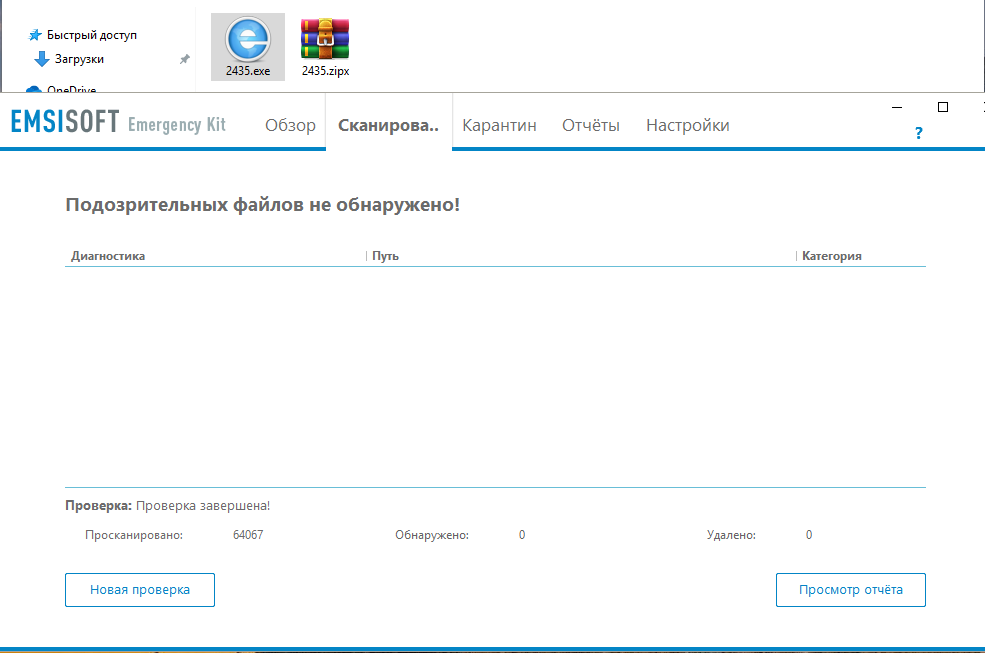Click the Подозрительных файлов не обнаружено! heading
Image resolution: width=985 pixels, height=653 pixels.
pyautogui.click(x=263, y=205)
